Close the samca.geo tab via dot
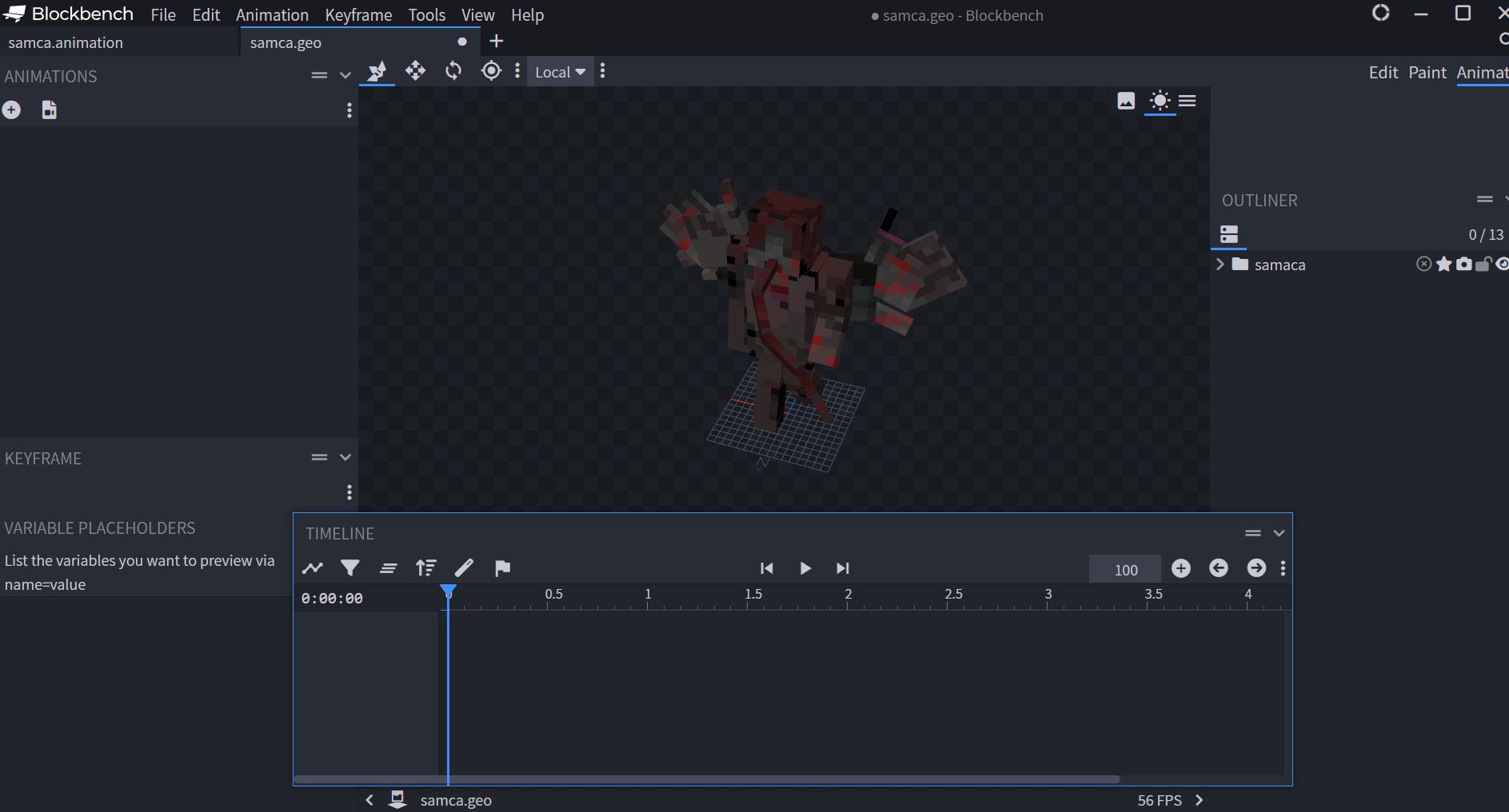1509x812 pixels. point(462,42)
